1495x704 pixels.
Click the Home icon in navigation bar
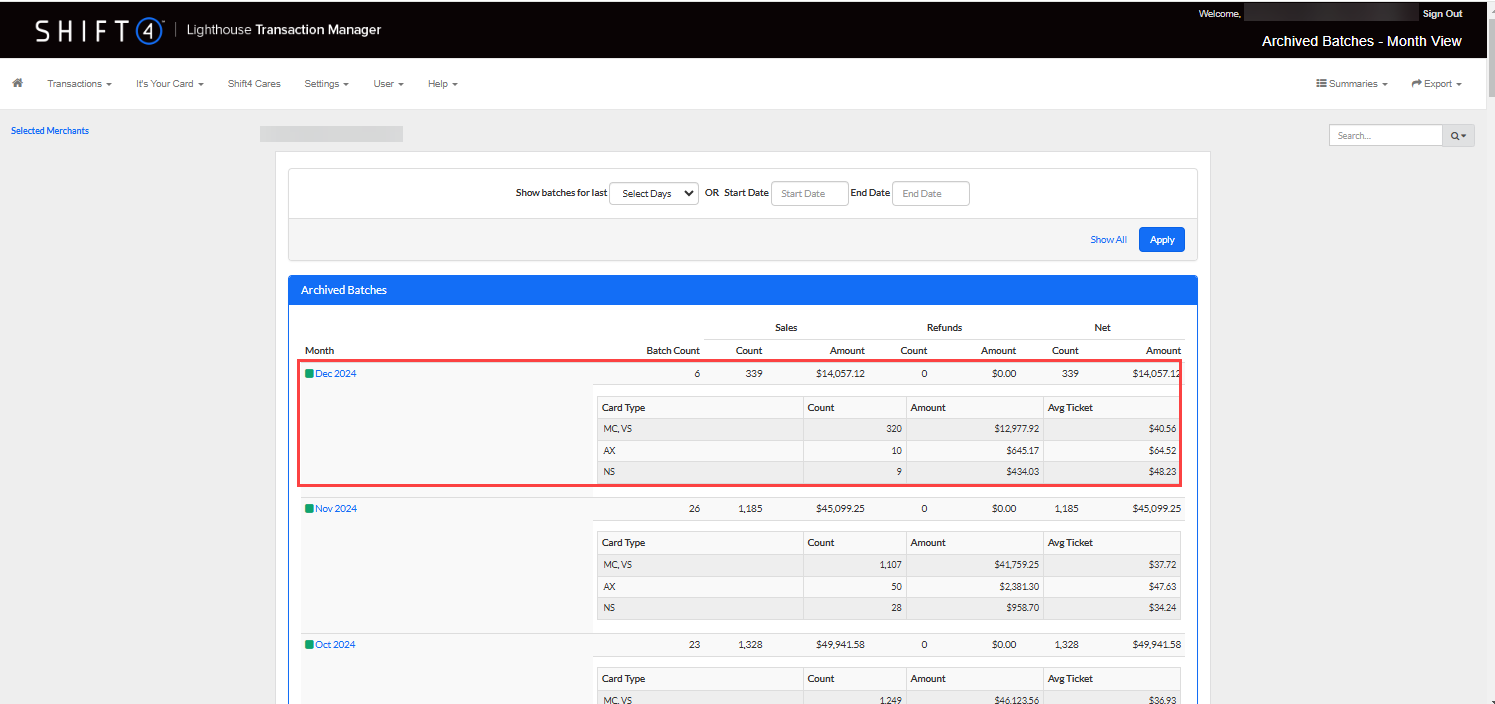tap(17, 83)
